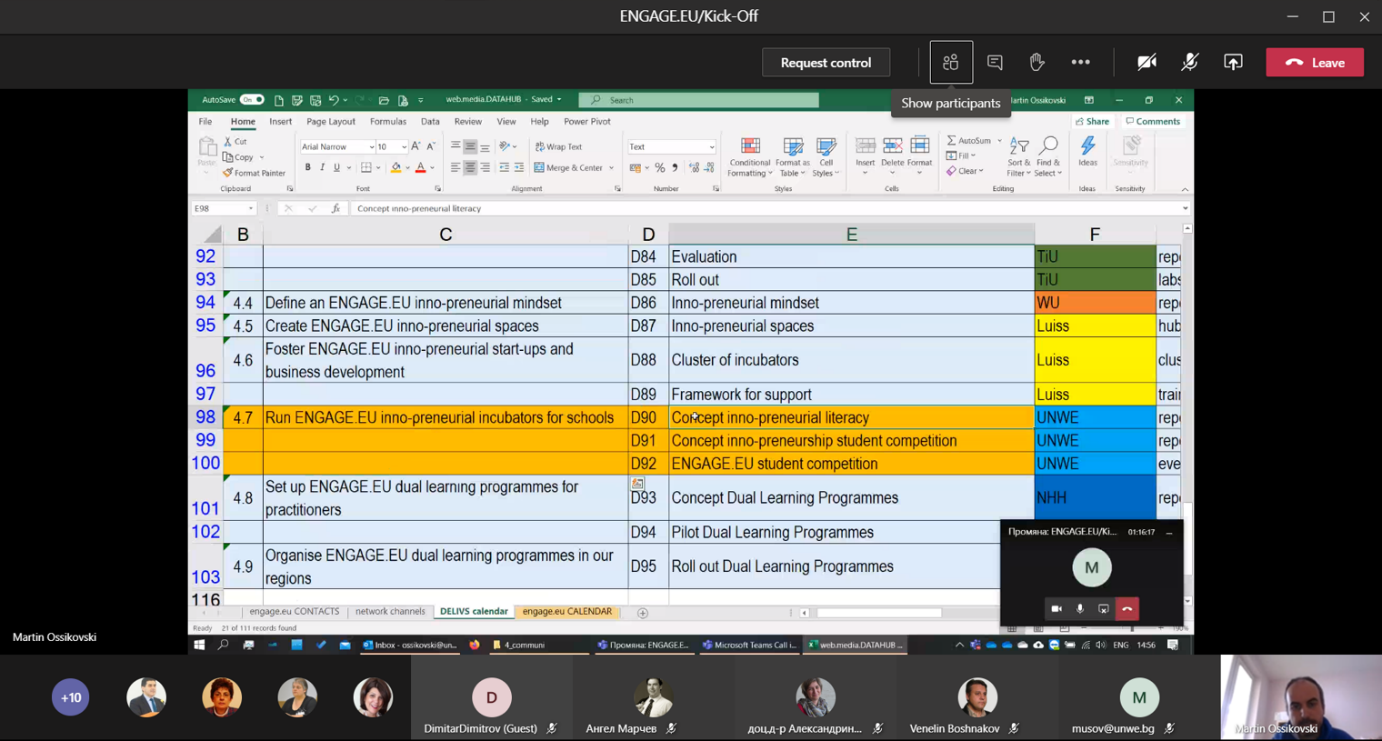
Task: Raise your hand in the Teams meeting
Action: pos(1037,62)
